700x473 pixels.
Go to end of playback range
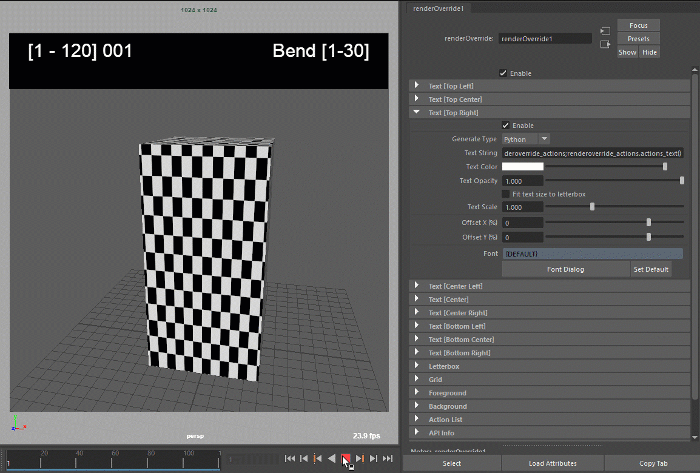(x=388, y=458)
